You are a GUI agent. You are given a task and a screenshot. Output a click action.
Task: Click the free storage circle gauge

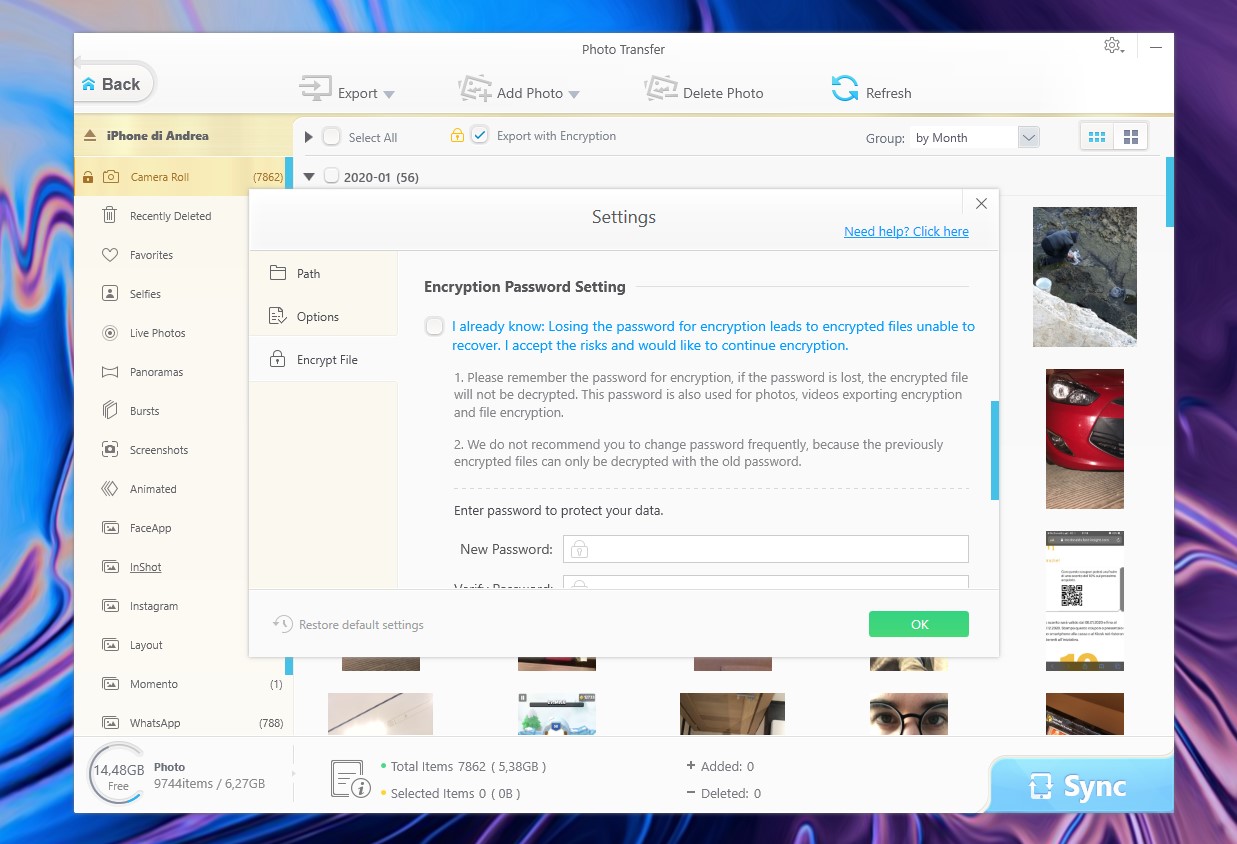pyautogui.click(x=118, y=775)
